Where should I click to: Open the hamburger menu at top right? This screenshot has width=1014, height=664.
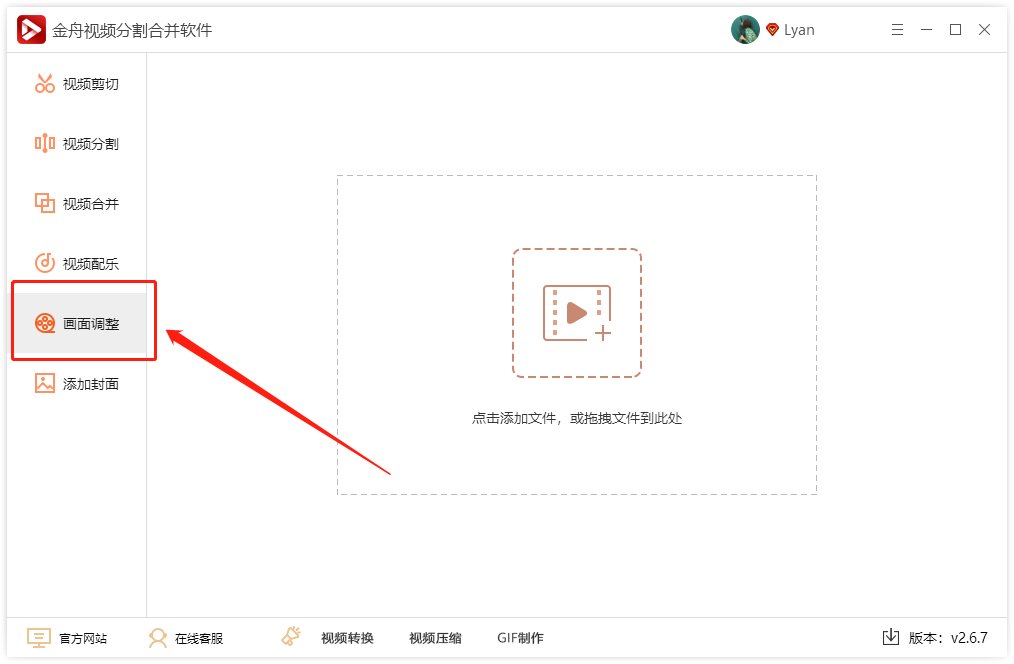pos(897,29)
